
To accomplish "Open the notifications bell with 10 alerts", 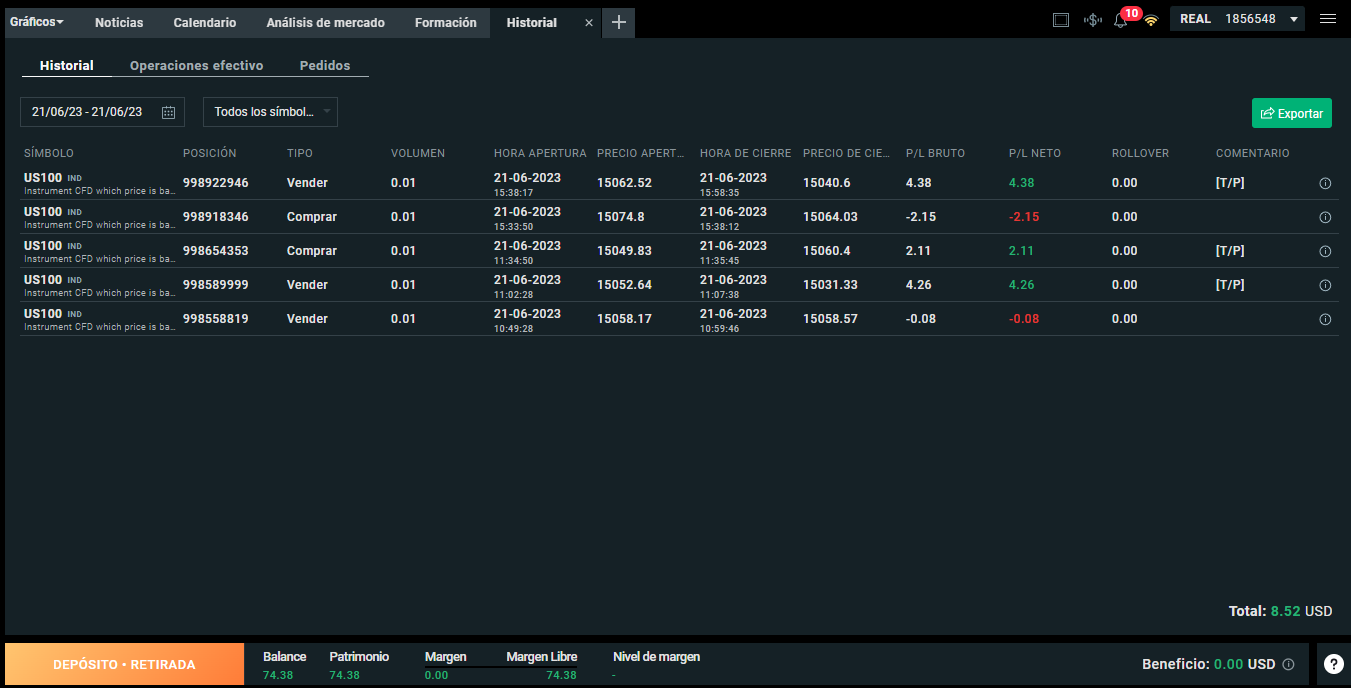I will tap(1121, 20).
